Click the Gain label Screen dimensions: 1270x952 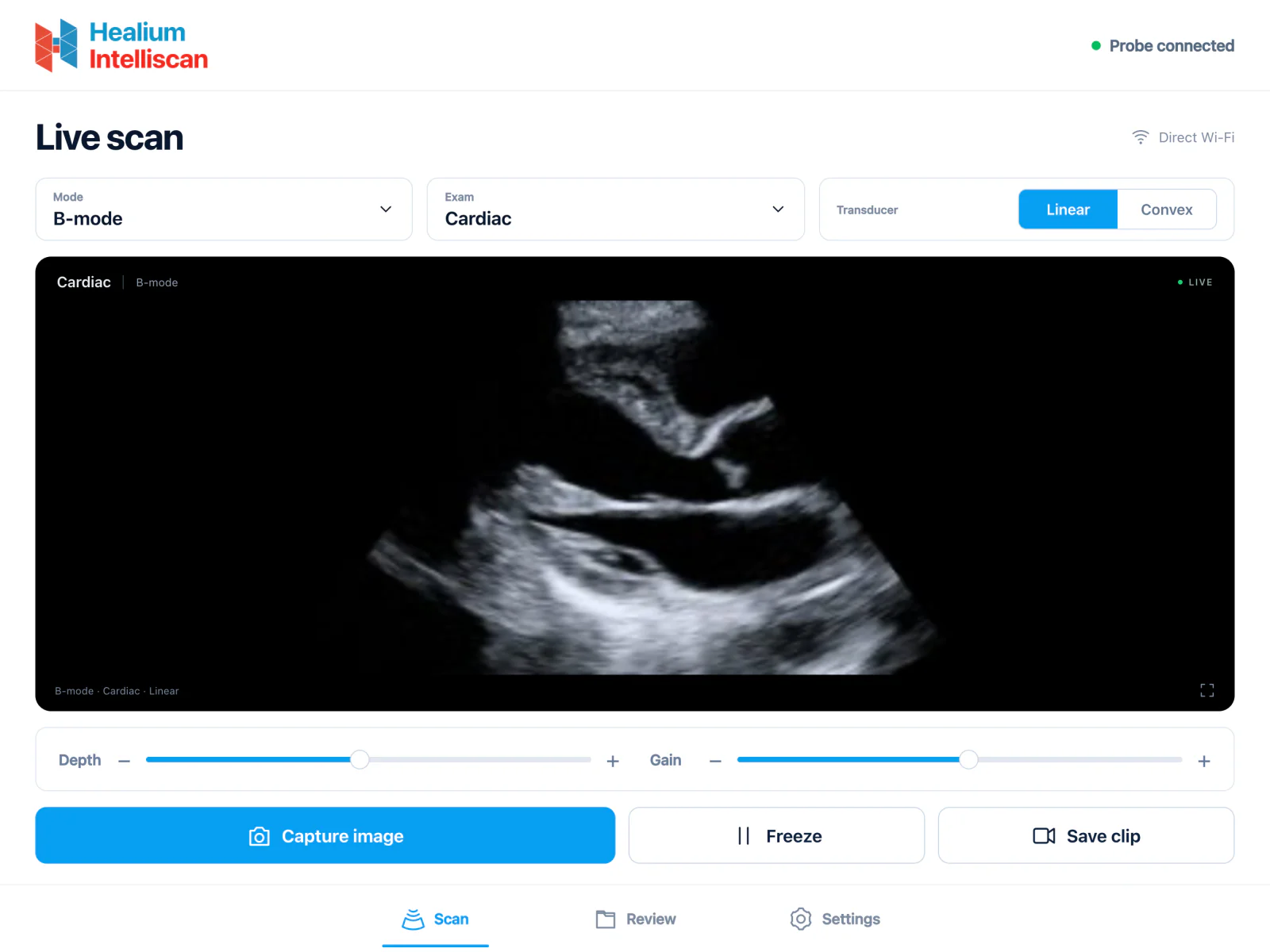pyautogui.click(x=665, y=760)
